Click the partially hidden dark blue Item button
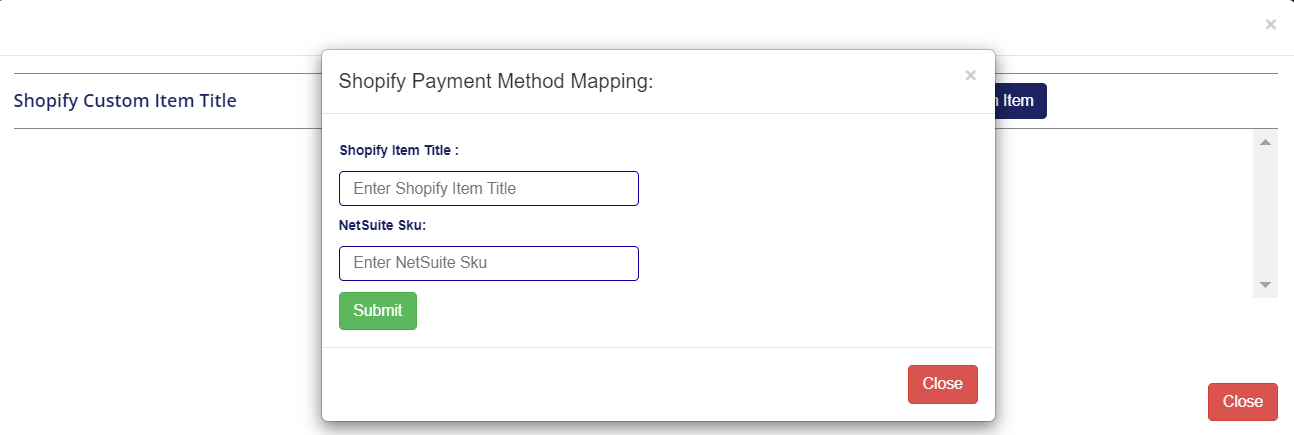Screen dimensions: 1294x435 pos(1020,101)
